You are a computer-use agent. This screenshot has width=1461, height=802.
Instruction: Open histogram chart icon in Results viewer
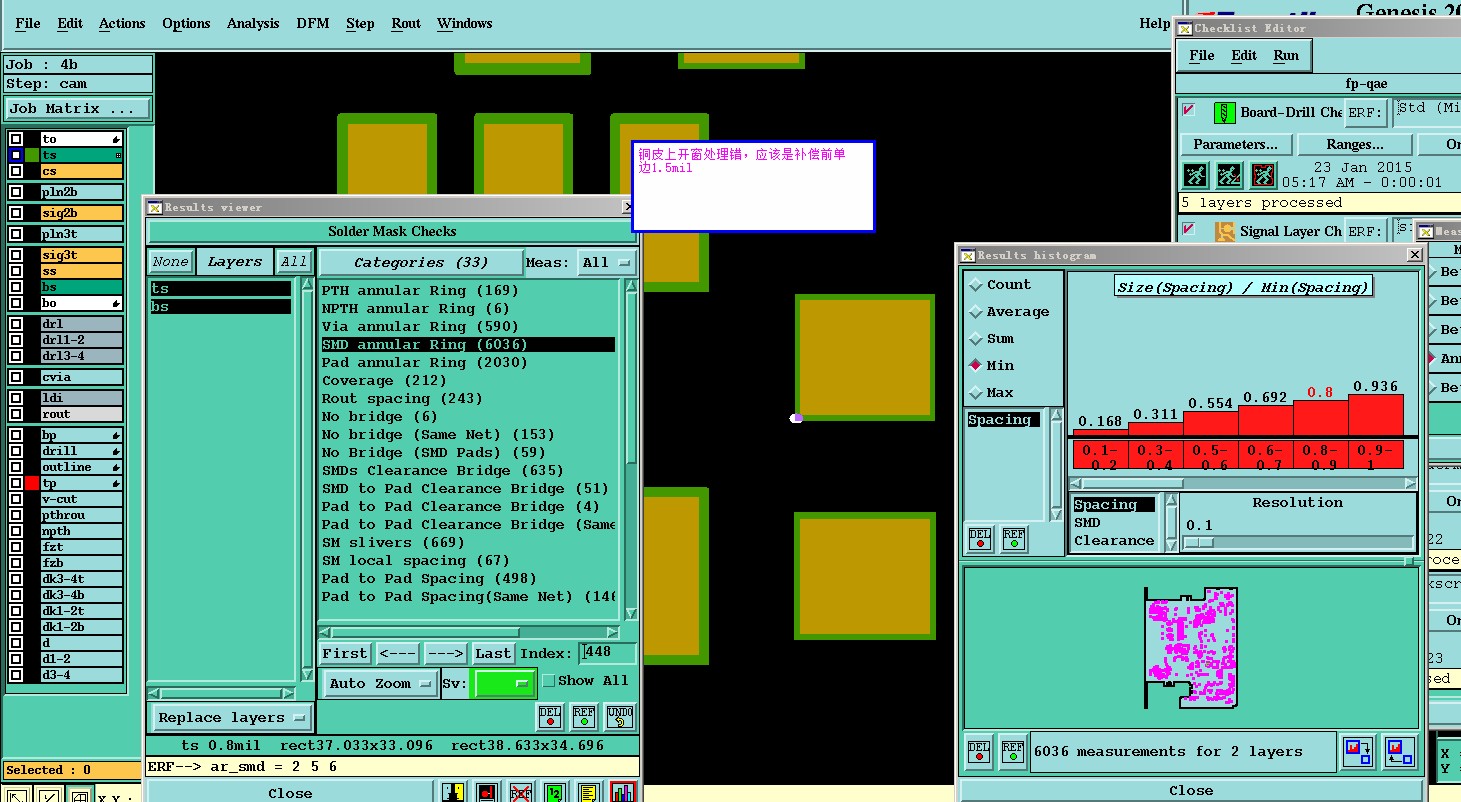622,792
